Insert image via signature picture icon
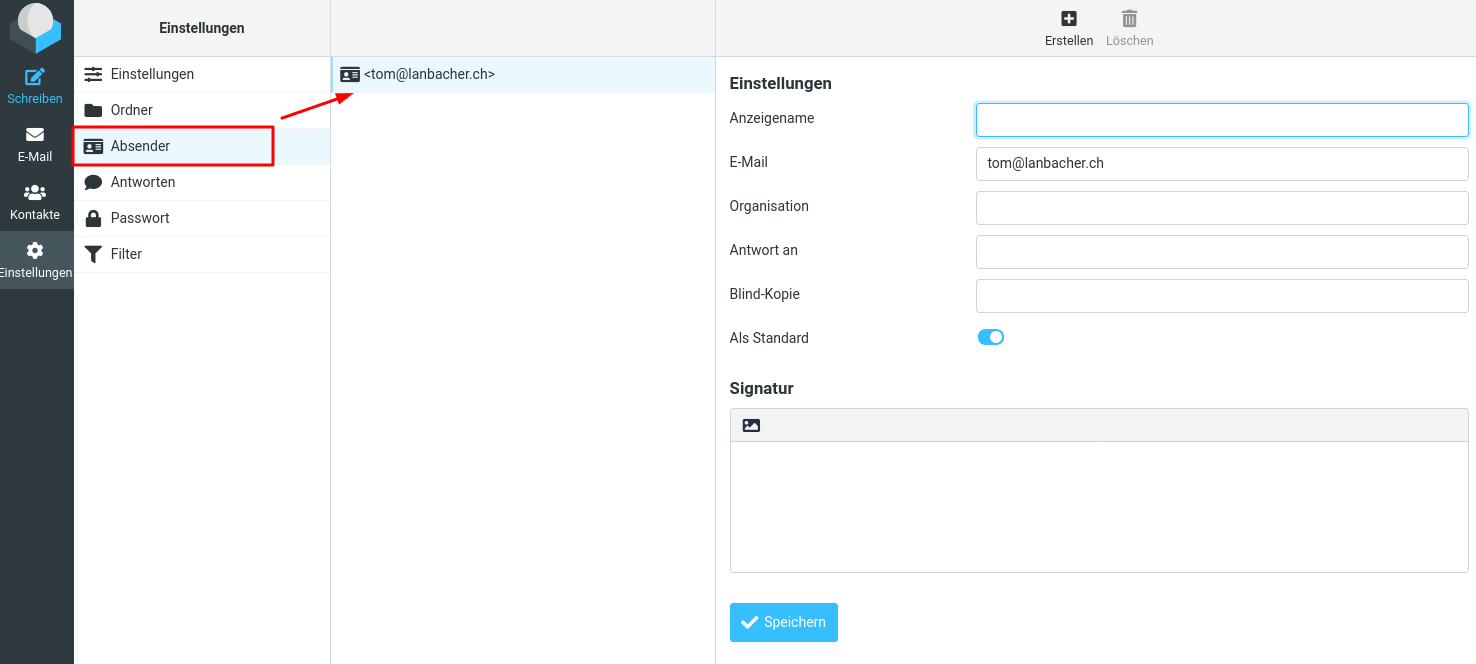 point(751,425)
